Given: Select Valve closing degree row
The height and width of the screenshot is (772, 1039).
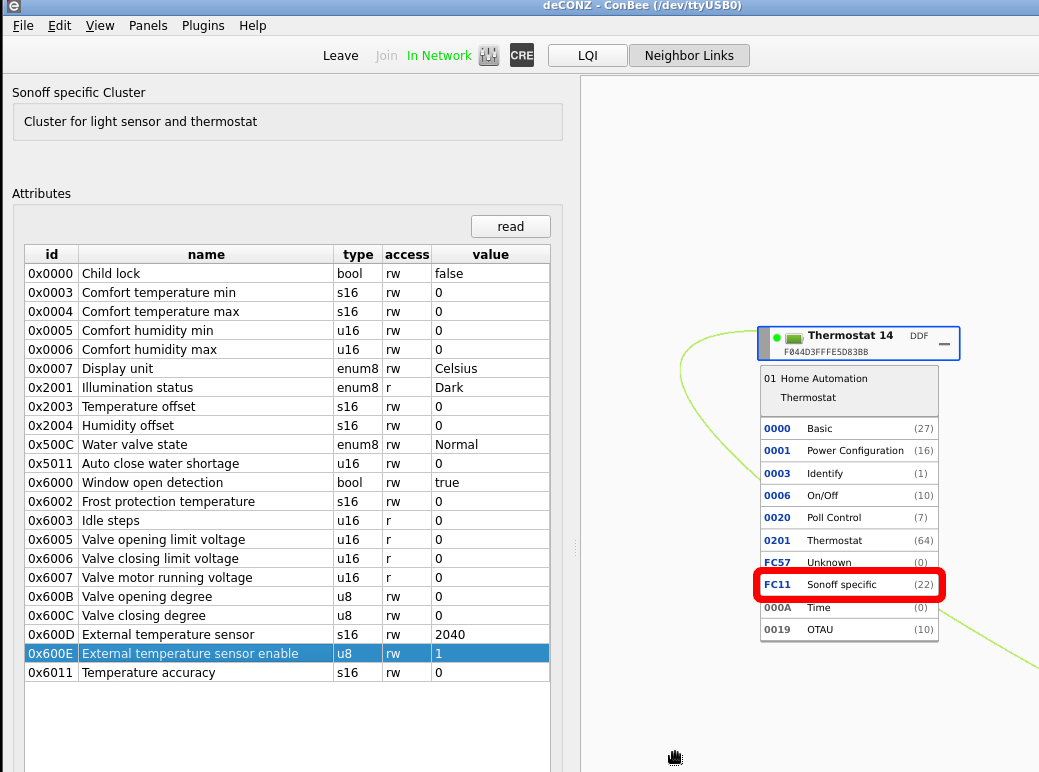Looking at the screenshot, I should 287,616.
